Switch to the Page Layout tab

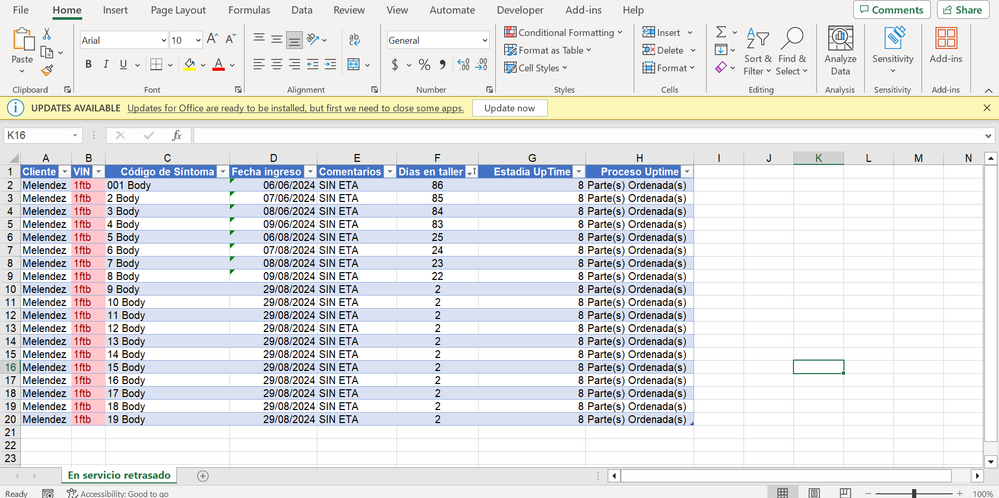pyautogui.click(x=178, y=10)
